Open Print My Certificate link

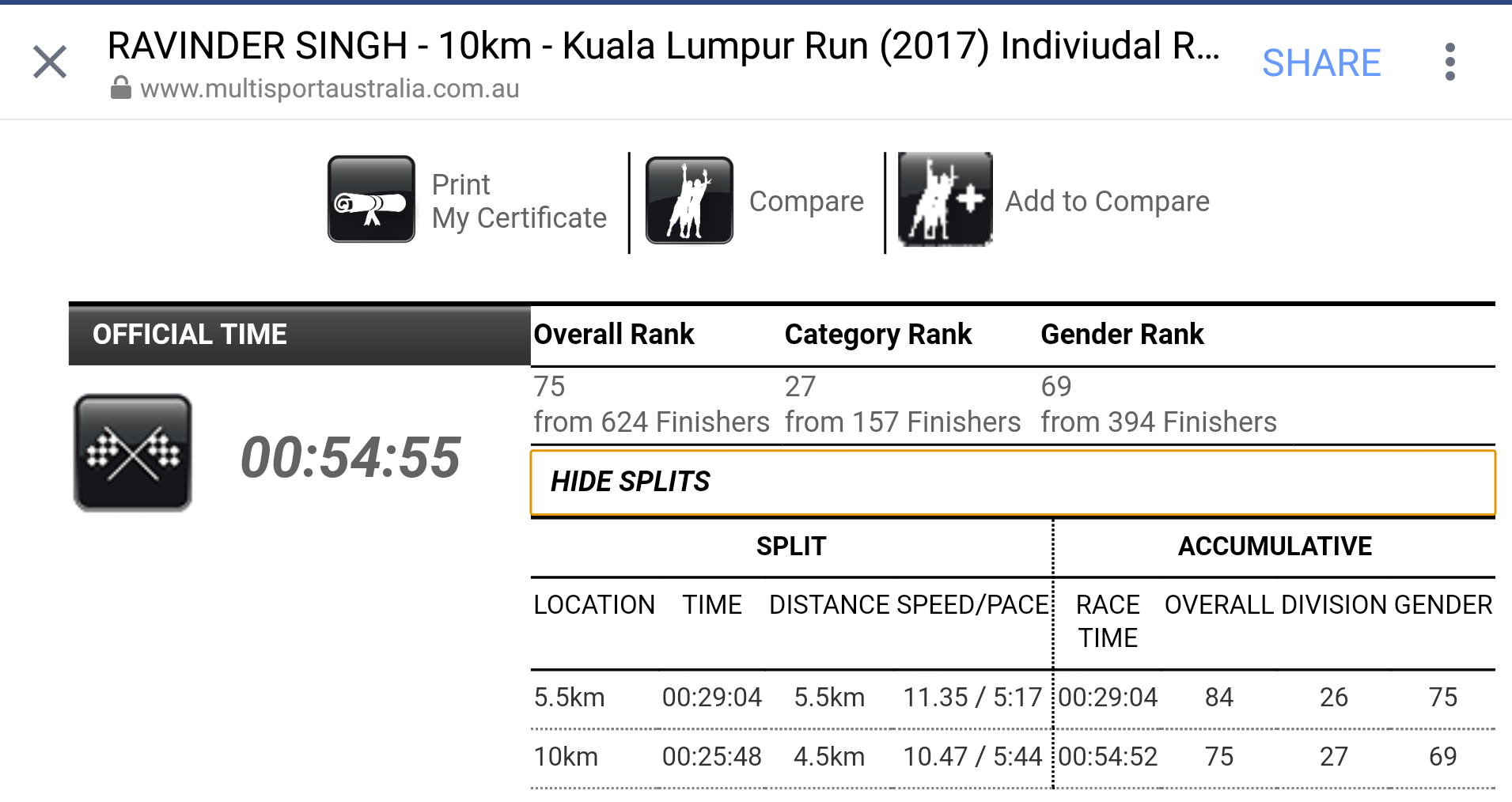519,201
